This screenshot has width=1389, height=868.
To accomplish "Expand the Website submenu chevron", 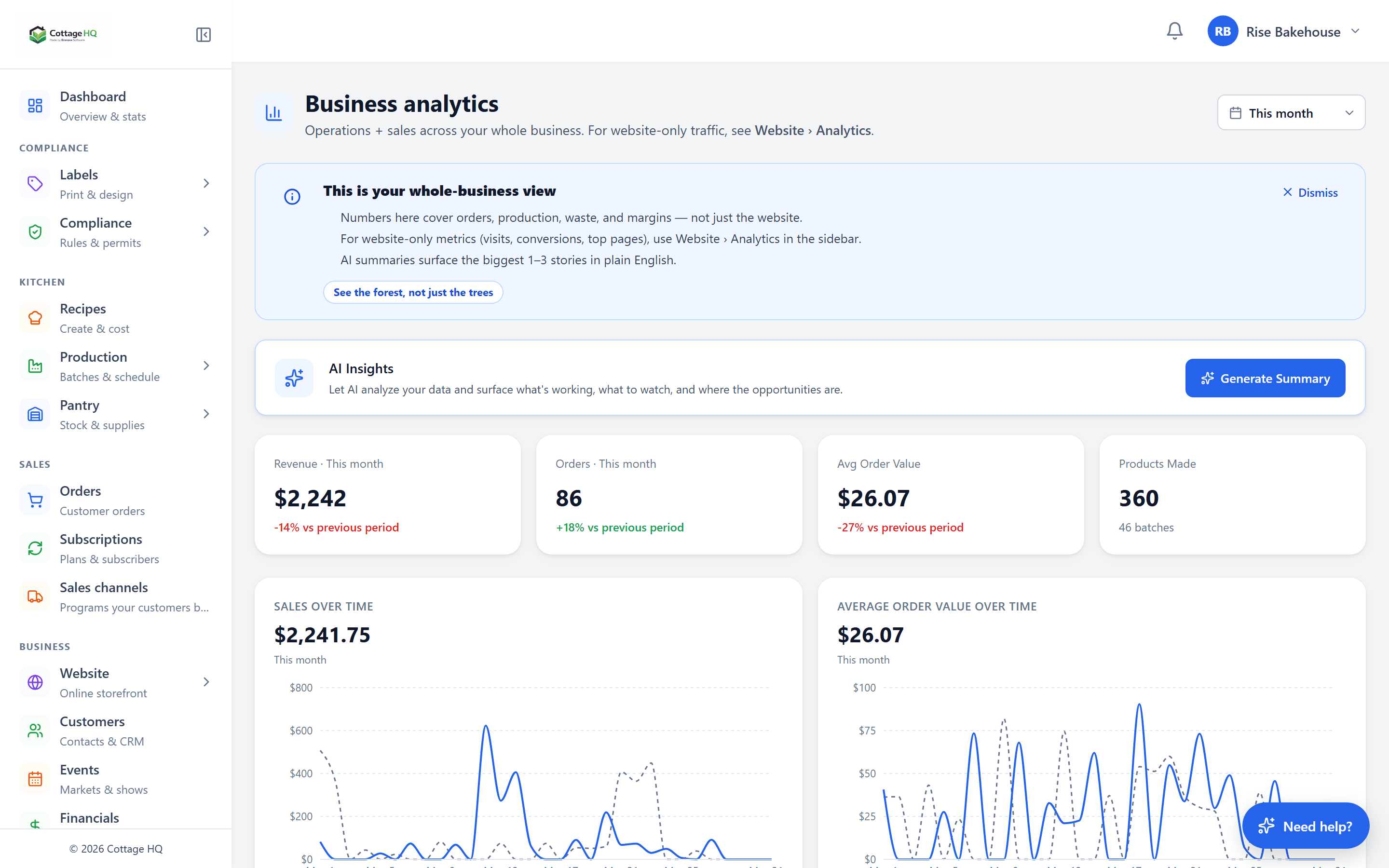I will (x=206, y=682).
